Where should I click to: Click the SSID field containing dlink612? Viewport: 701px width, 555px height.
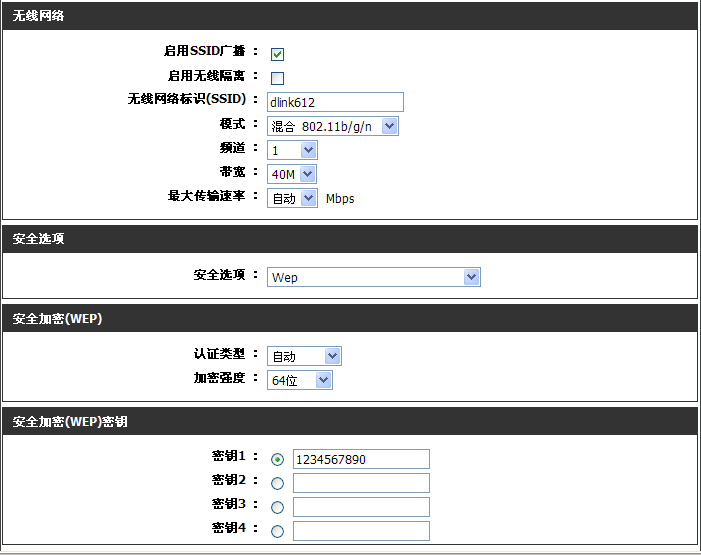click(x=335, y=102)
